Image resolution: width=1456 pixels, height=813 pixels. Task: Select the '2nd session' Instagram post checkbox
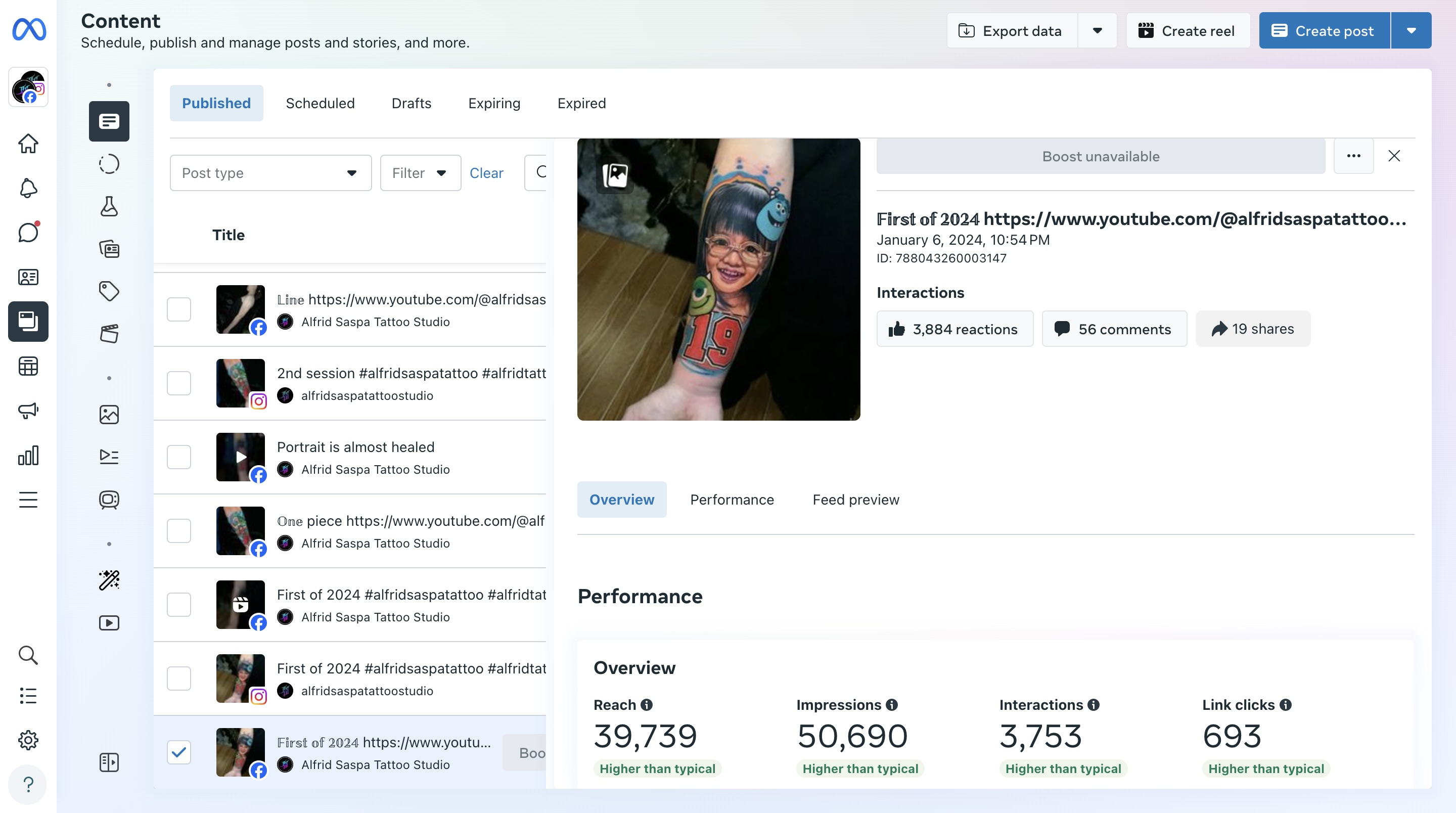pyautogui.click(x=178, y=383)
